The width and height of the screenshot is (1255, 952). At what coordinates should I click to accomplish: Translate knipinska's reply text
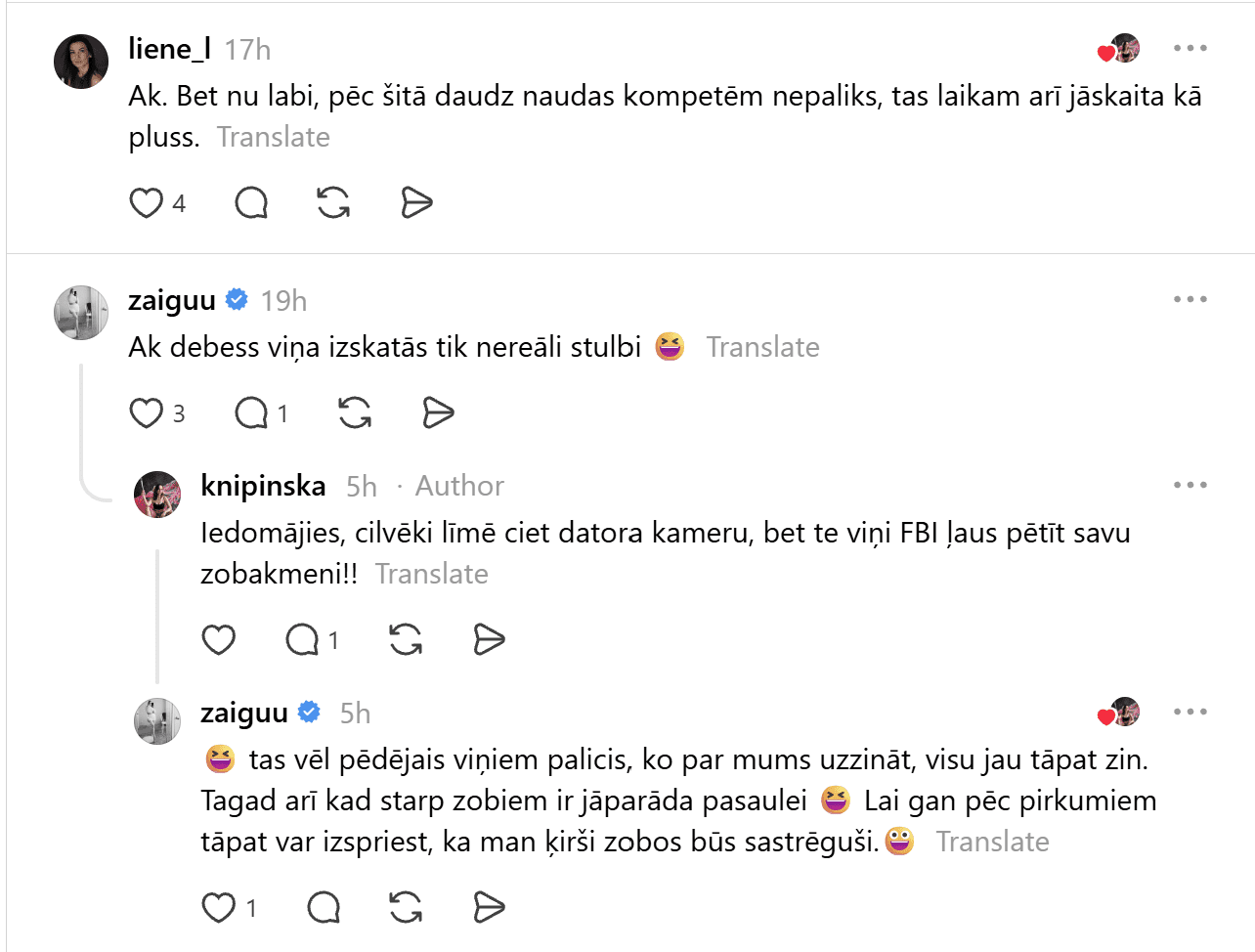click(x=432, y=574)
